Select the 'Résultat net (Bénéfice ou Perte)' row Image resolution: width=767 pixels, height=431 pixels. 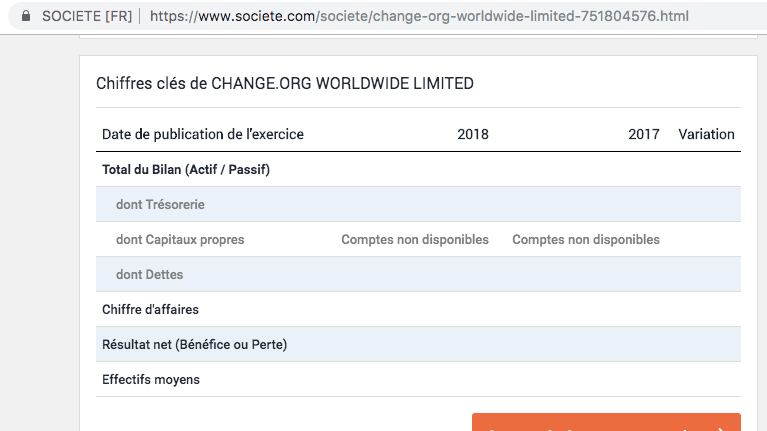194,345
